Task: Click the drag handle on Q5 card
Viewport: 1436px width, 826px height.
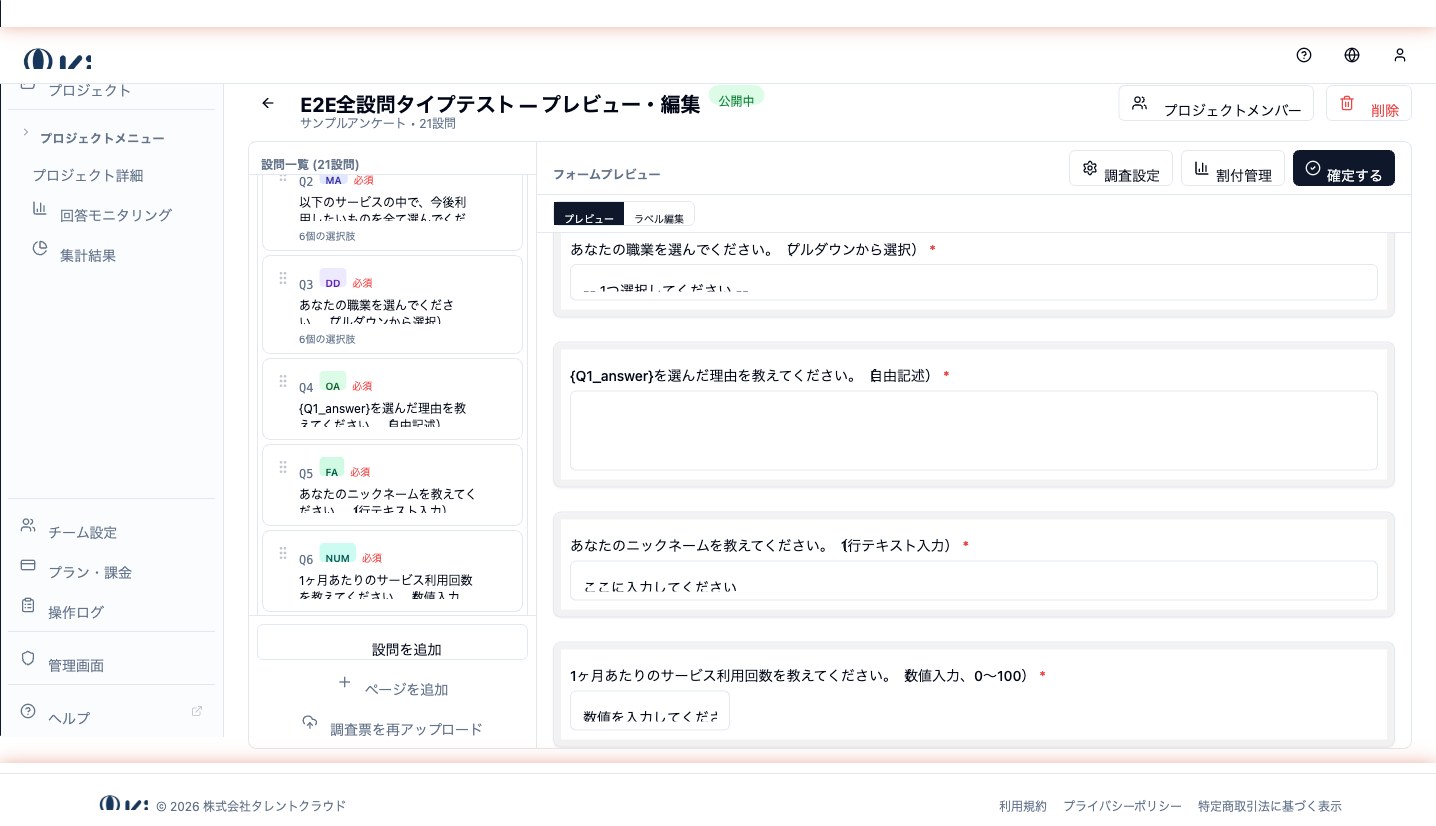Action: pos(283,467)
